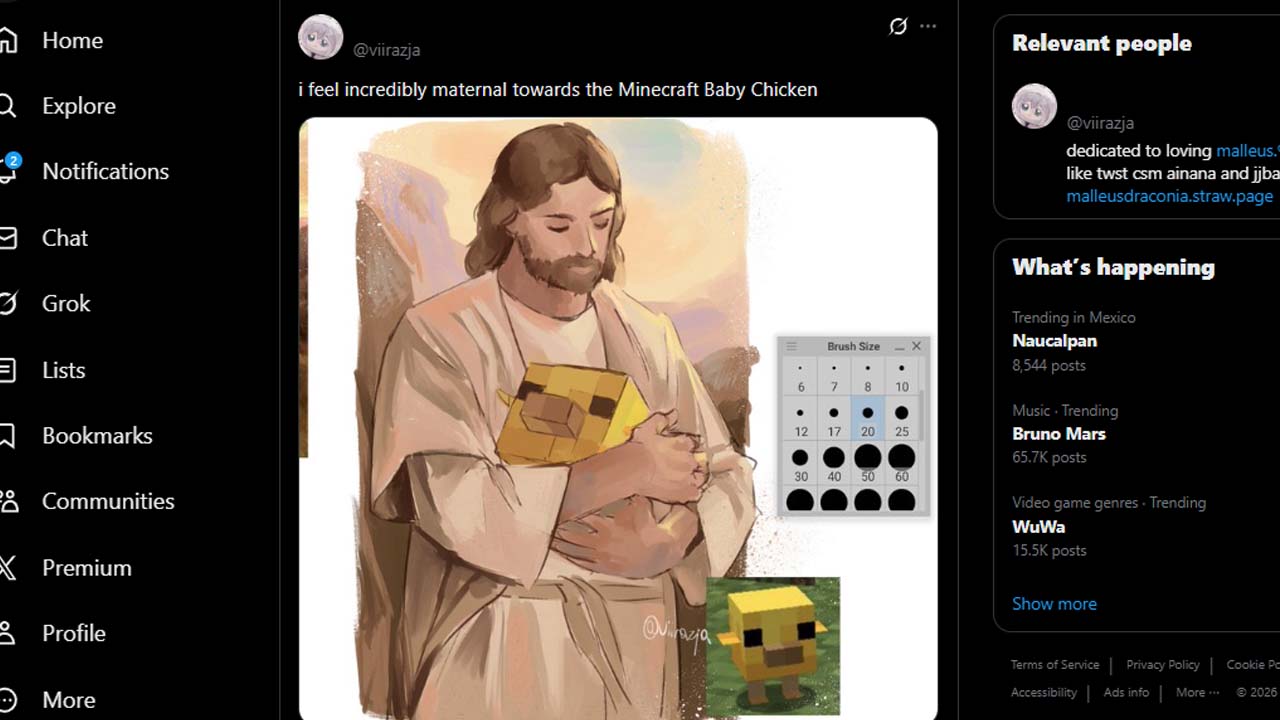The width and height of the screenshot is (1280, 720).
Task: Click the Grok icon on the post
Action: (898, 26)
